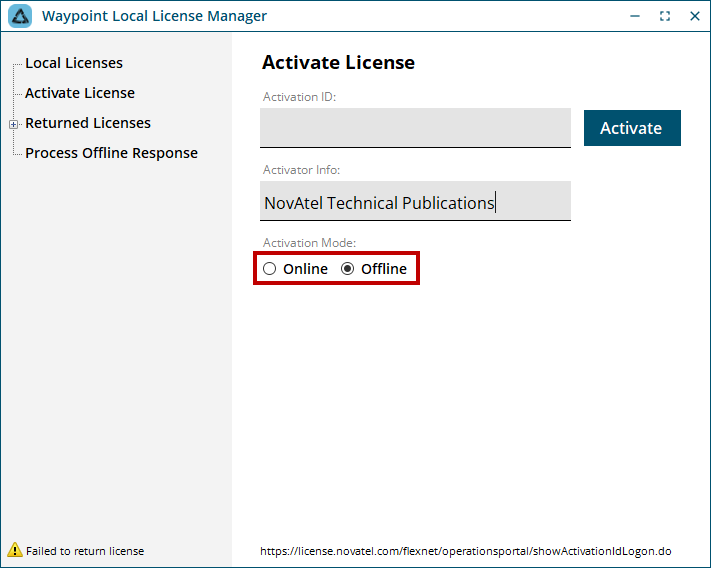Select the Returned Licenses tree entry
The height and width of the screenshot is (568, 711).
(88, 123)
